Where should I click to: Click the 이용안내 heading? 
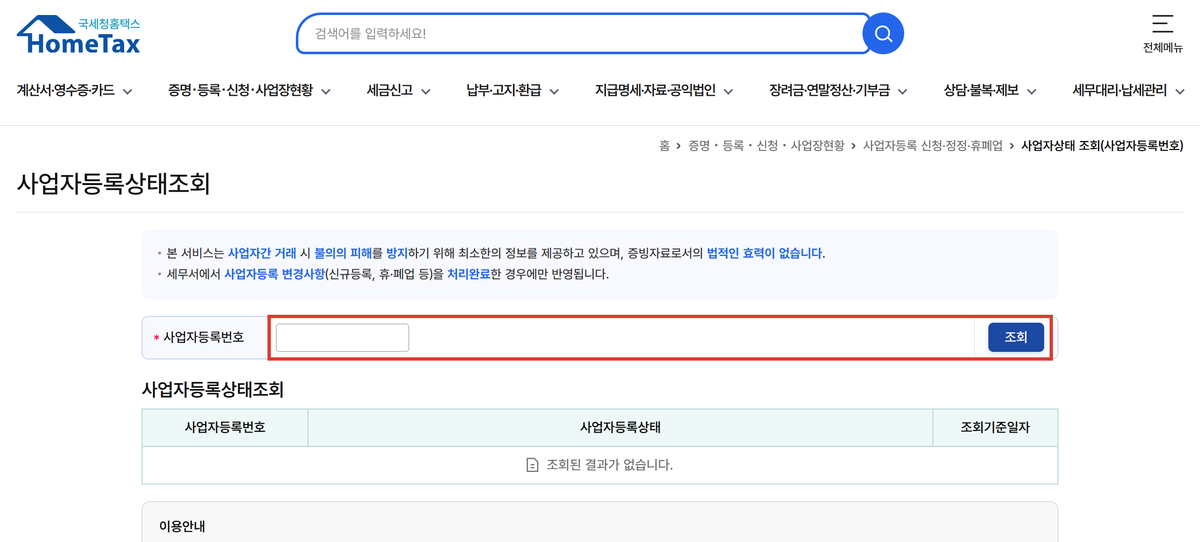tap(182, 526)
